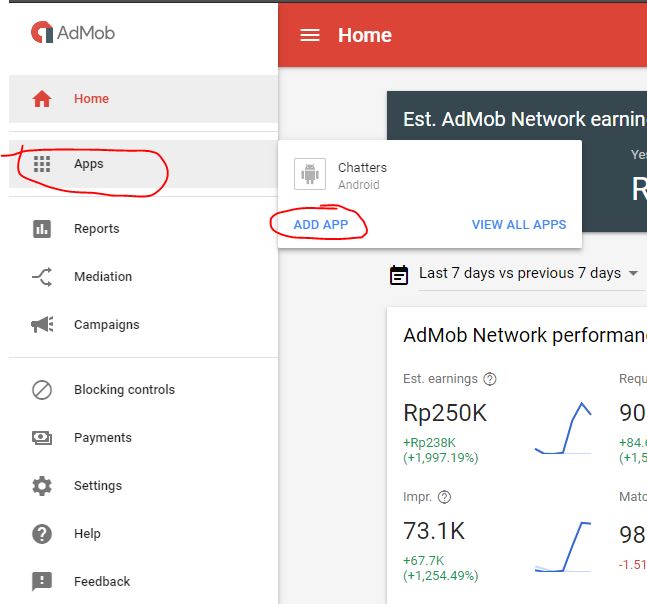Open the Feedback menu item
647x604 pixels.
(143, 582)
